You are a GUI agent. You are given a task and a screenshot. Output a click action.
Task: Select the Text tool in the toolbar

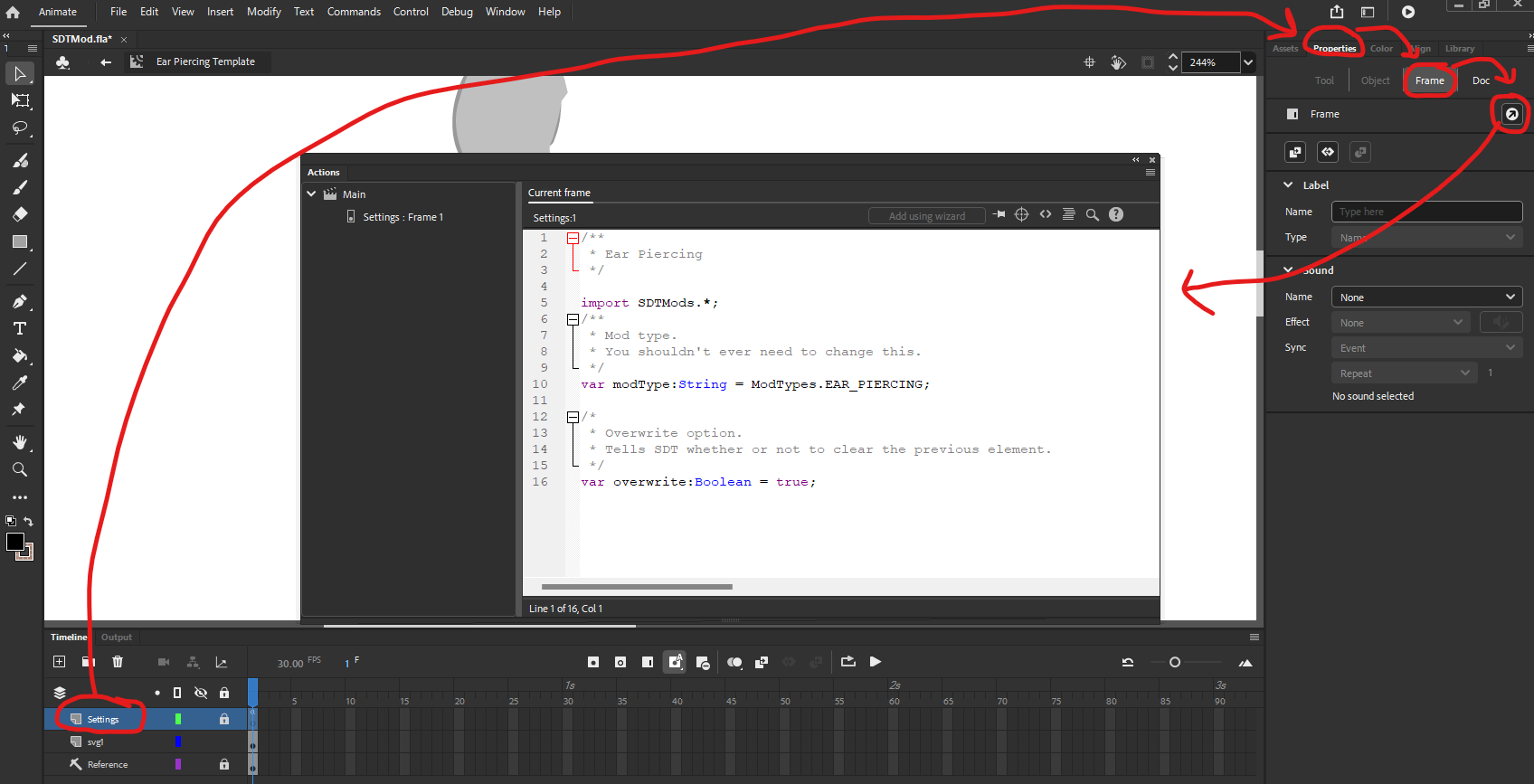coord(19,328)
